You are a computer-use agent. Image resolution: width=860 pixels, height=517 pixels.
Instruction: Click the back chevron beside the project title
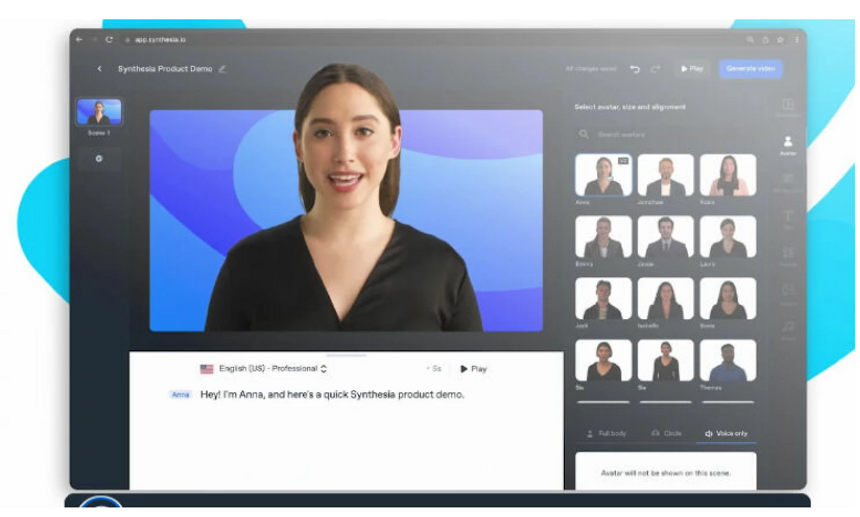pos(99,69)
